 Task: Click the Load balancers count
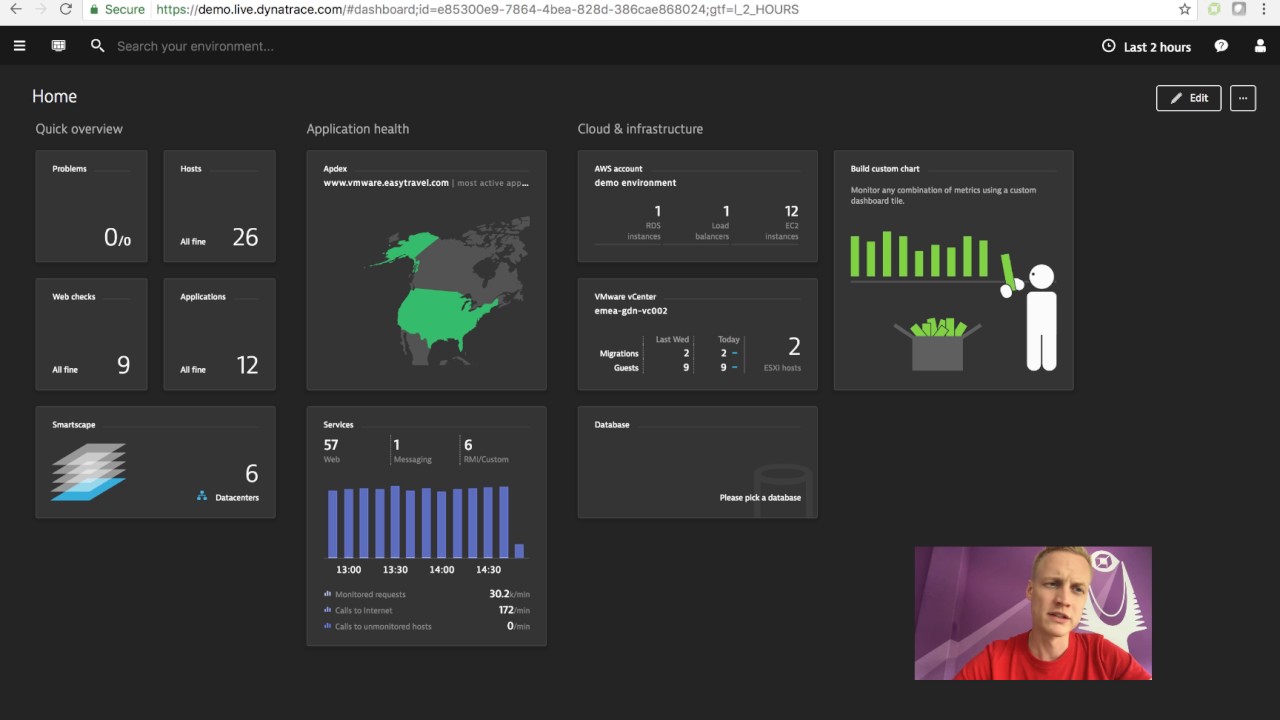[726, 211]
